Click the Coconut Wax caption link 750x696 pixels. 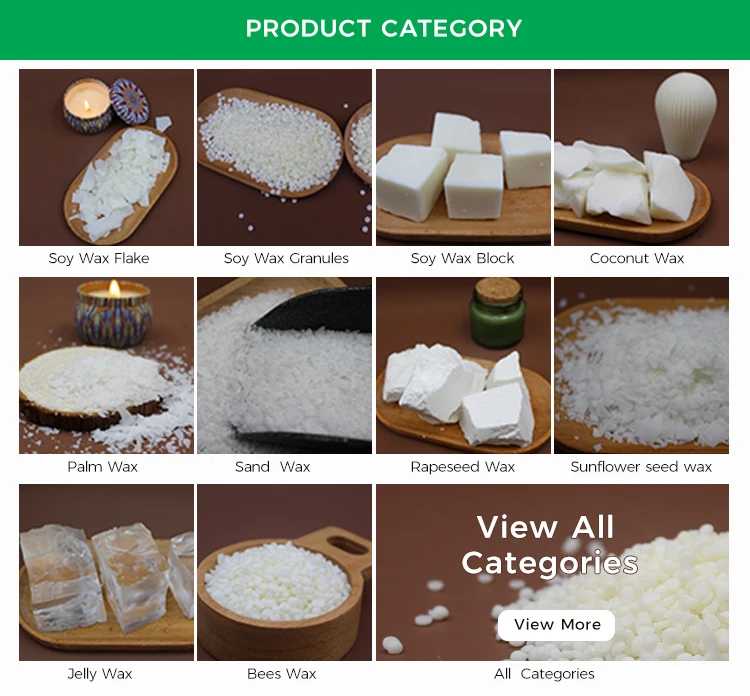[637, 259]
